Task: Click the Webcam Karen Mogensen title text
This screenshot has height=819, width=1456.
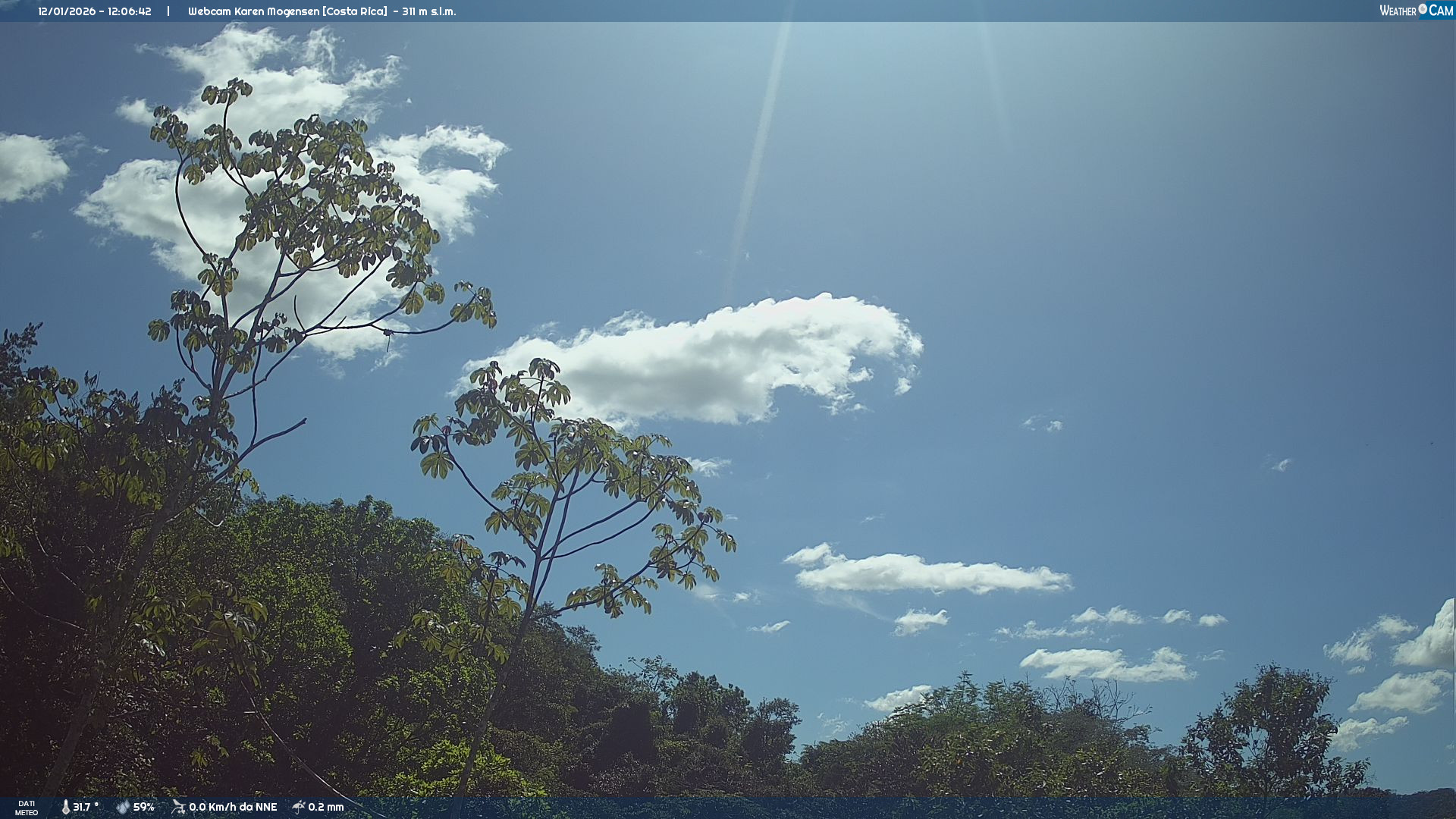Action: point(253,11)
